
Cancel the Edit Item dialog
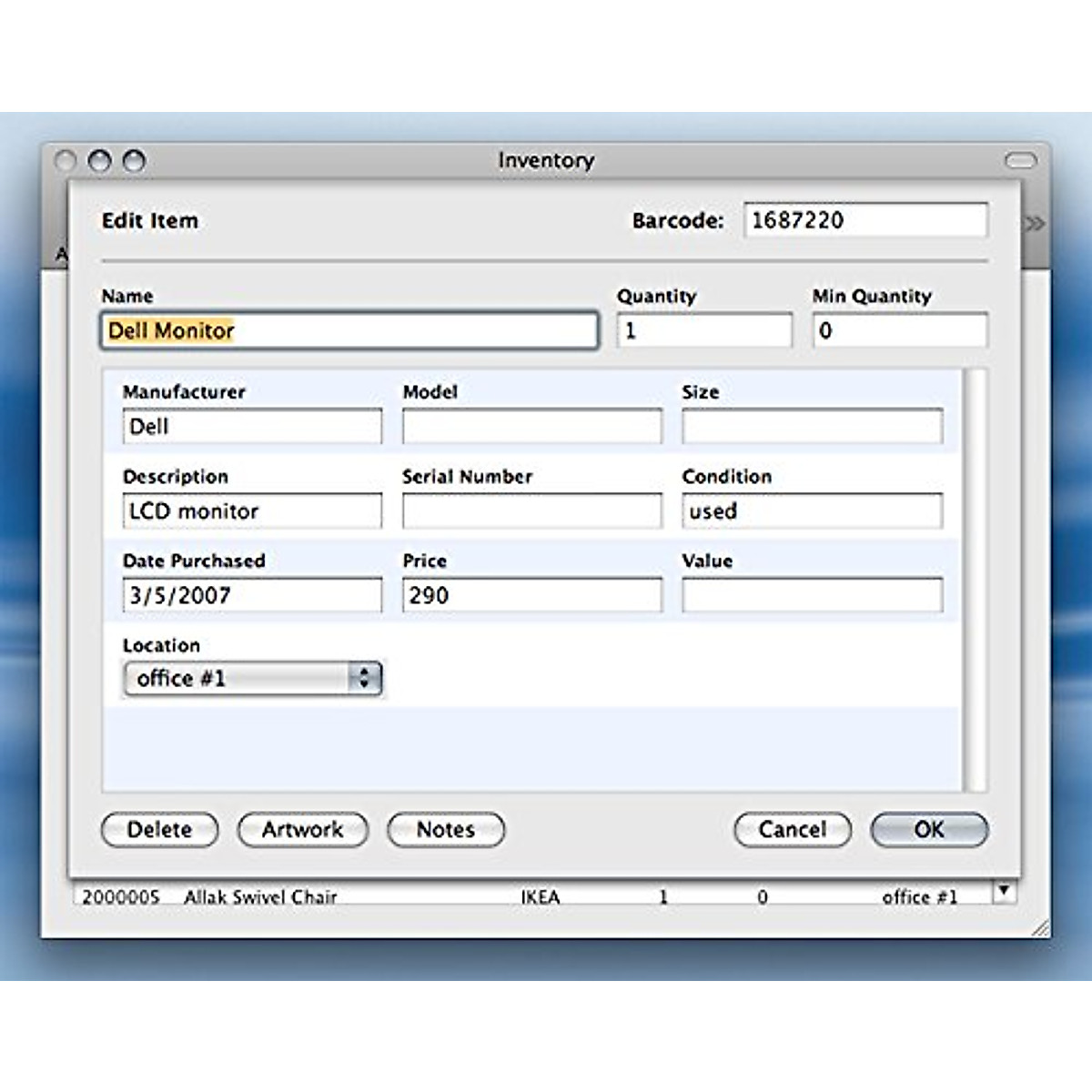792,830
